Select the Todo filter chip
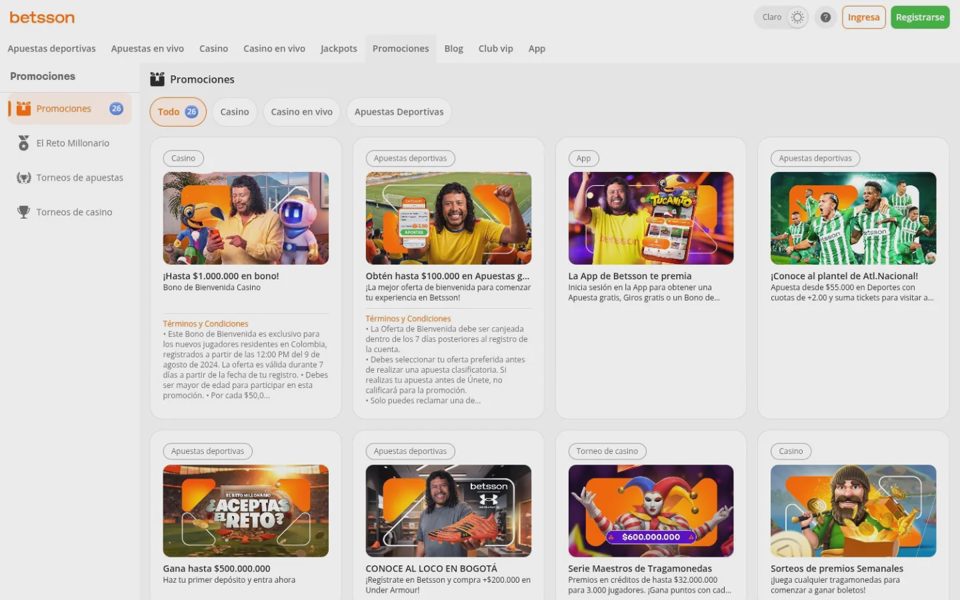Viewport: 960px width, 600px height. pyautogui.click(x=178, y=112)
